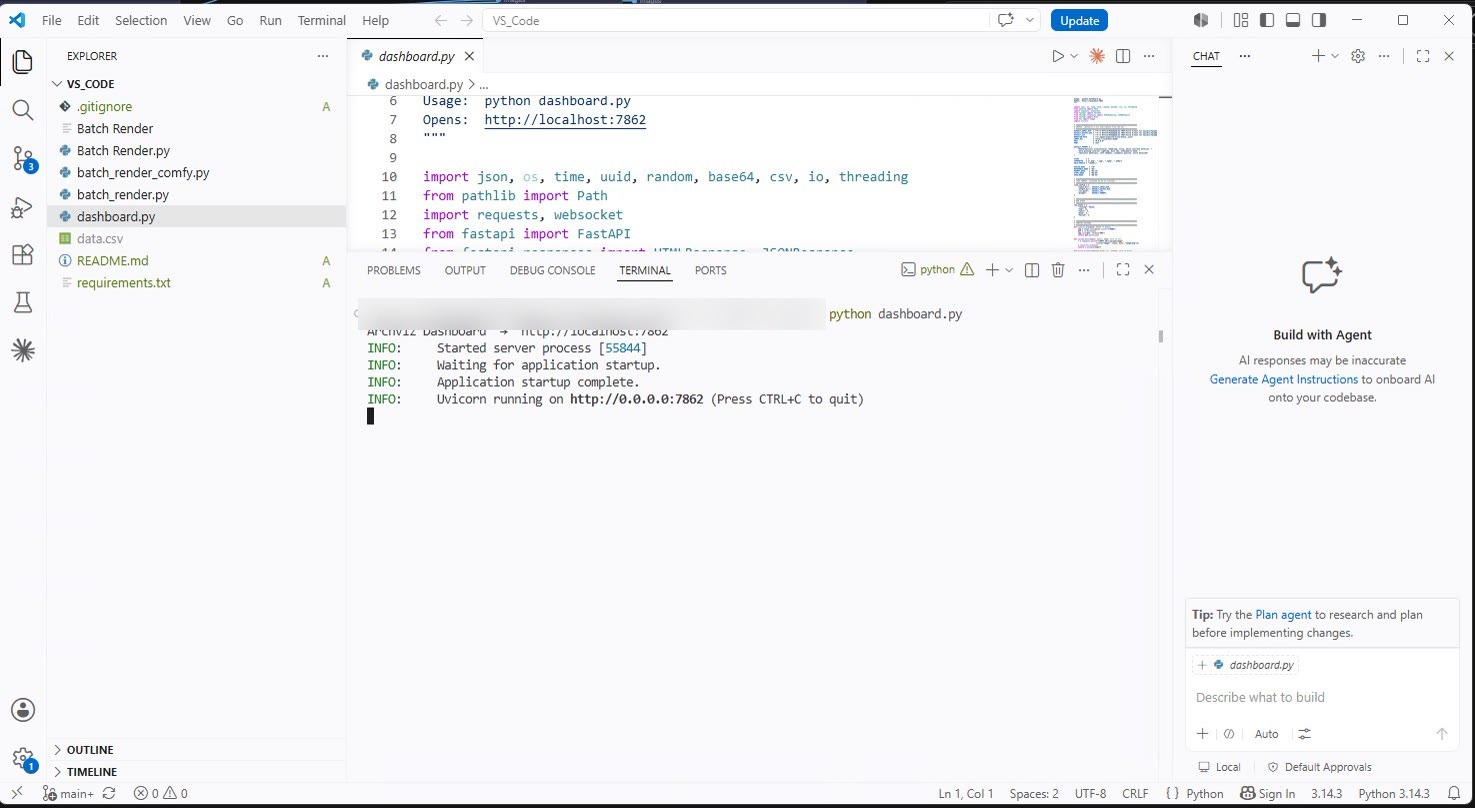1475x808 pixels.
Task: Split the terminal panel
Action: click(x=1032, y=270)
